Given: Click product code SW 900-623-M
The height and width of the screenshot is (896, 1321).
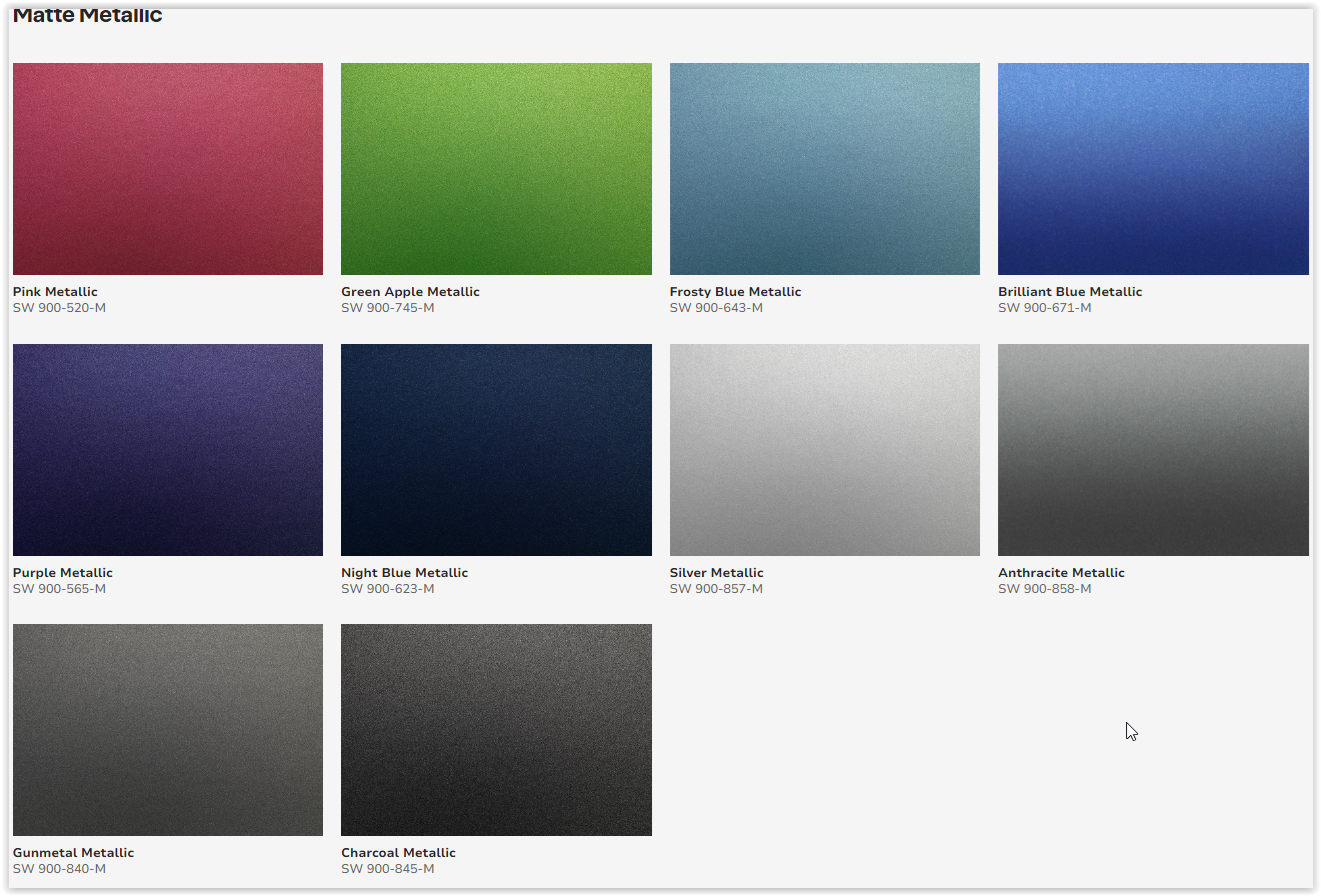Looking at the screenshot, I should coord(387,589).
